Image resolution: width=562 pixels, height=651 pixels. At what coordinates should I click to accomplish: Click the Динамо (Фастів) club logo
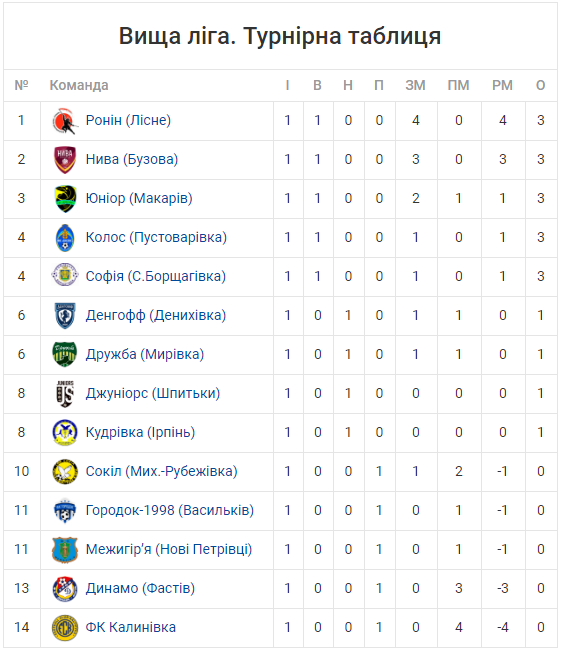65,589
